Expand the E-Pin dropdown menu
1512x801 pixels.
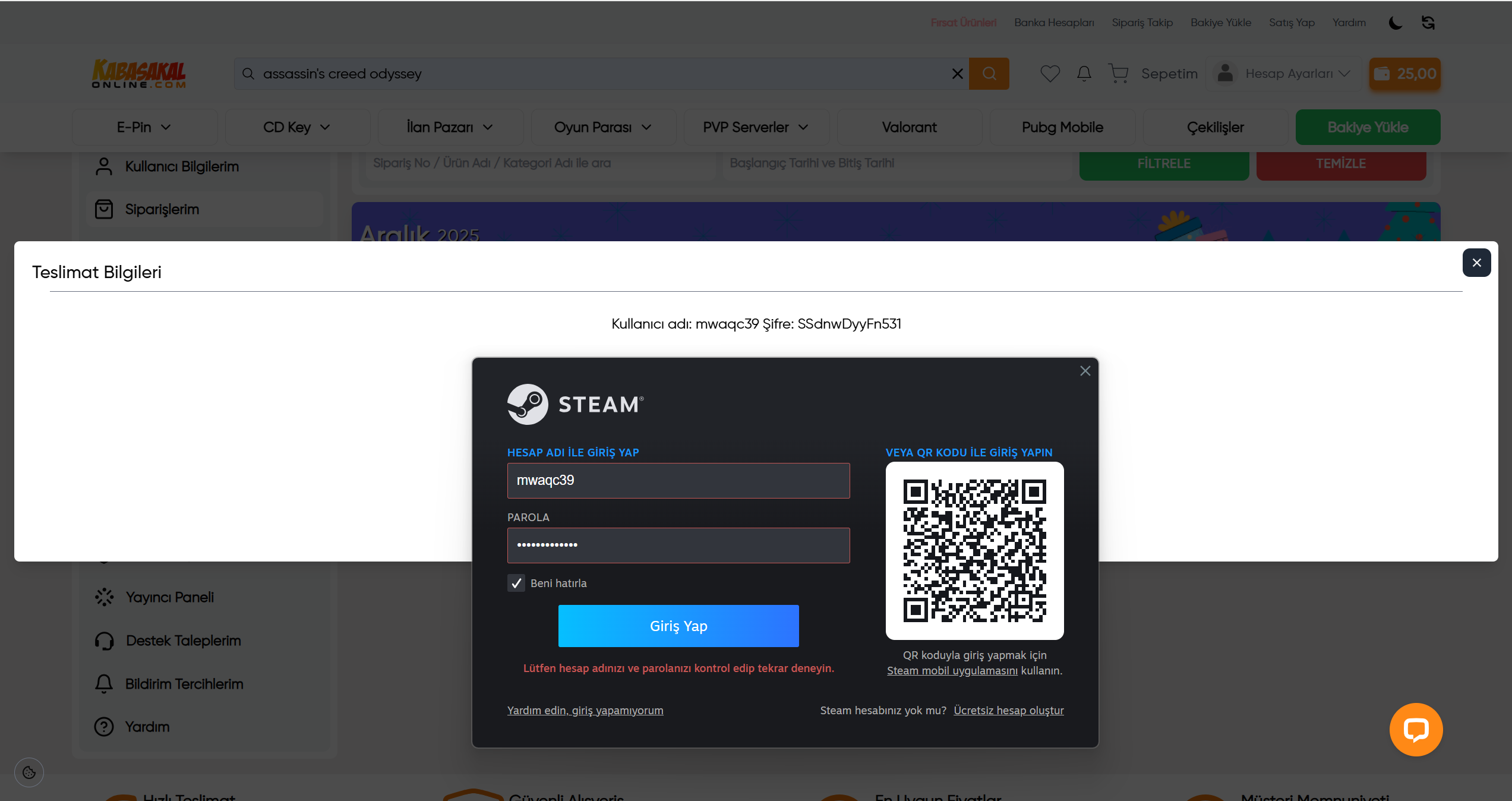pyautogui.click(x=144, y=127)
